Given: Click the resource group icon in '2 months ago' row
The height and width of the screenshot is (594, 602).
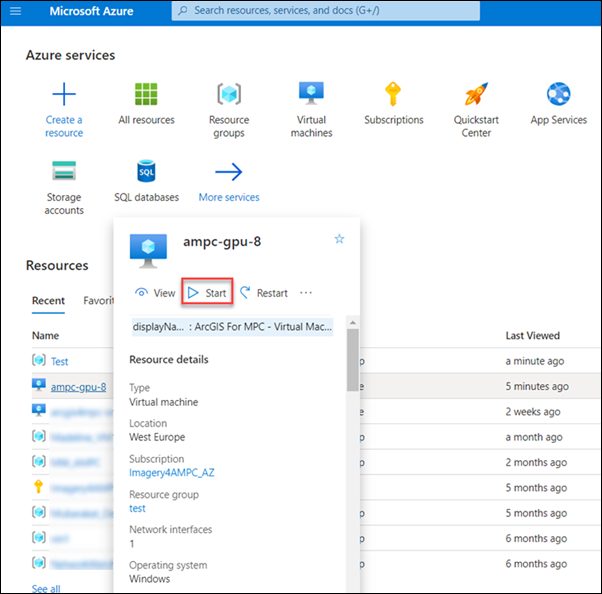Looking at the screenshot, I should click(x=39, y=461).
